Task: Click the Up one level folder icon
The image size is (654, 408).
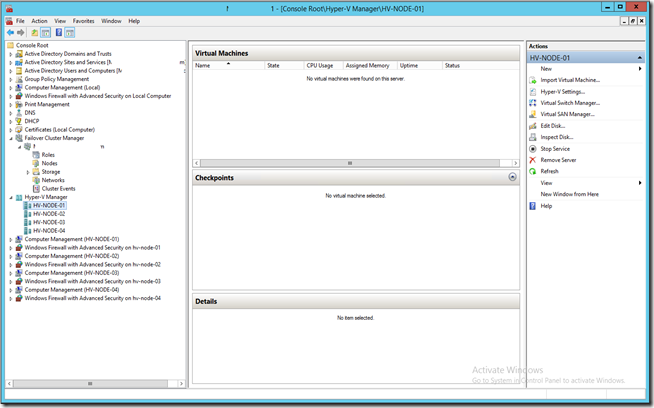Action: tap(34, 33)
